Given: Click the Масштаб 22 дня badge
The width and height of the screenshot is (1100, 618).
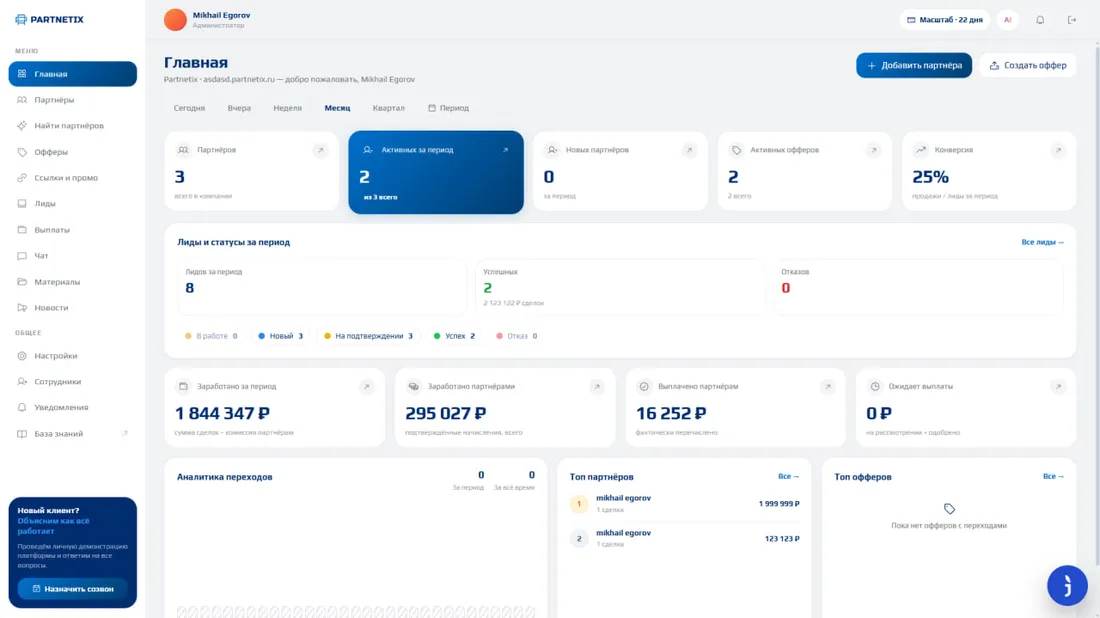Looking at the screenshot, I should pos(944,20).
